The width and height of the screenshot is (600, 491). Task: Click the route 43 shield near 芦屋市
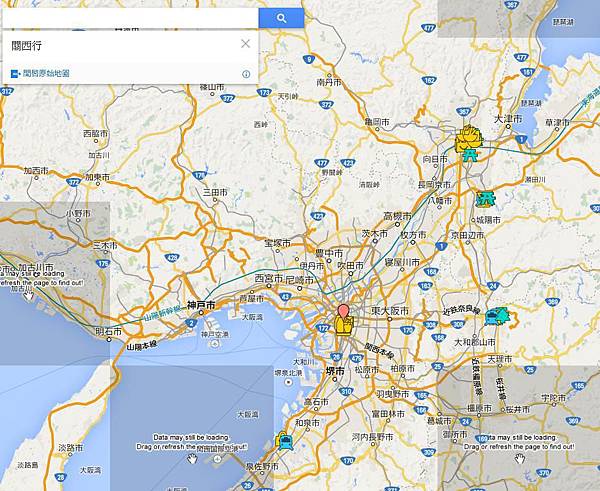pos(285,296)
